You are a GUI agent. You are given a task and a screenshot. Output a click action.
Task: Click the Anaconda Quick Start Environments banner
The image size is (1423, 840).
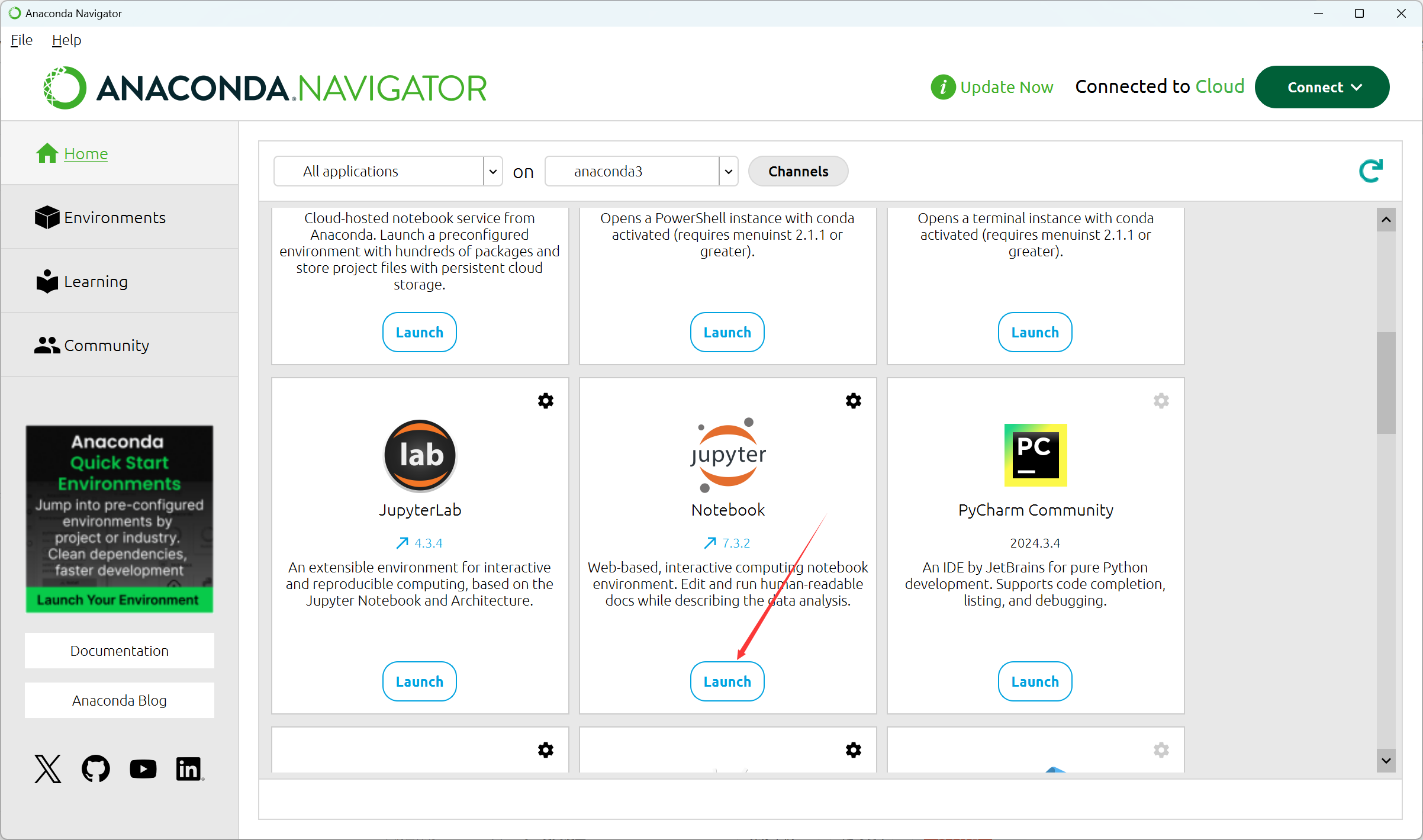(119, 519)
